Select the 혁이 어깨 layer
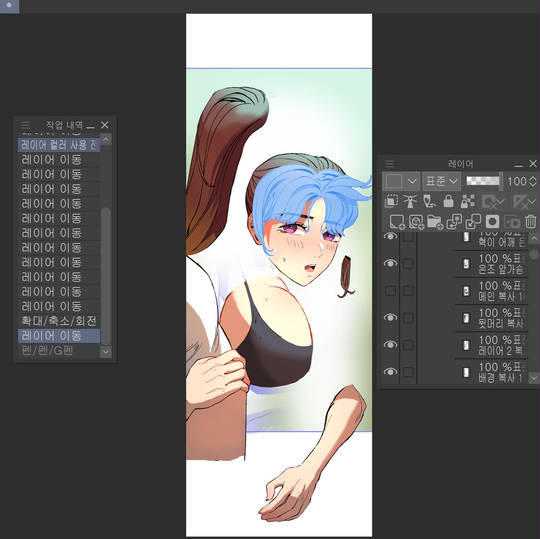This screenshot has width=540, height=539. 490,240
